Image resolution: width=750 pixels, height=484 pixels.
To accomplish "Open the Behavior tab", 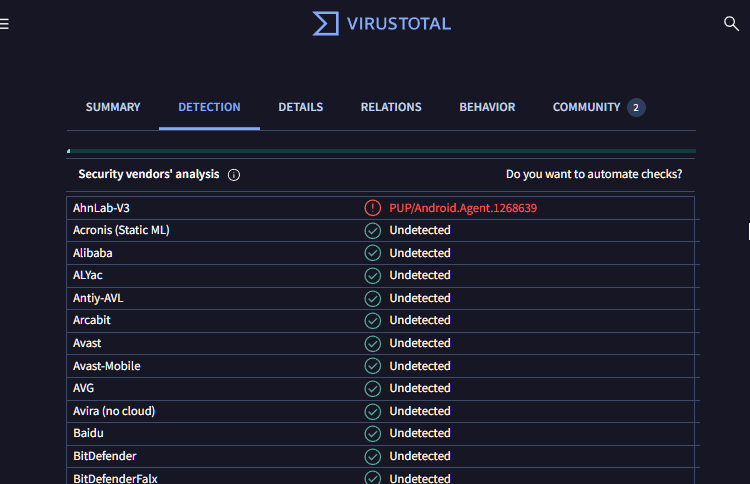I will 487,107.
